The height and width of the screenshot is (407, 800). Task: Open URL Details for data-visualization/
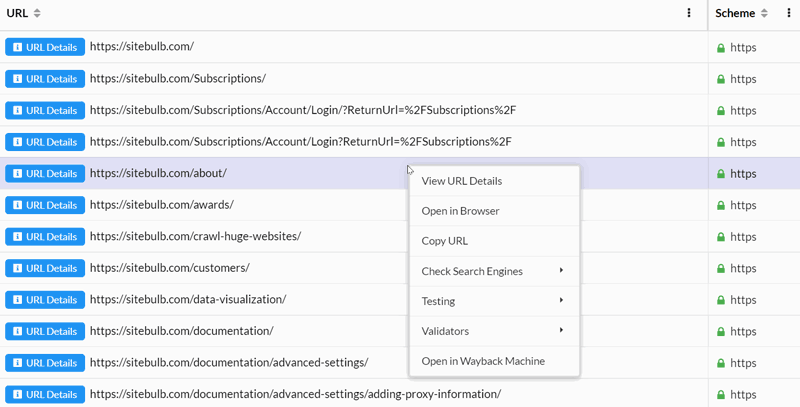tap(45, 300)
